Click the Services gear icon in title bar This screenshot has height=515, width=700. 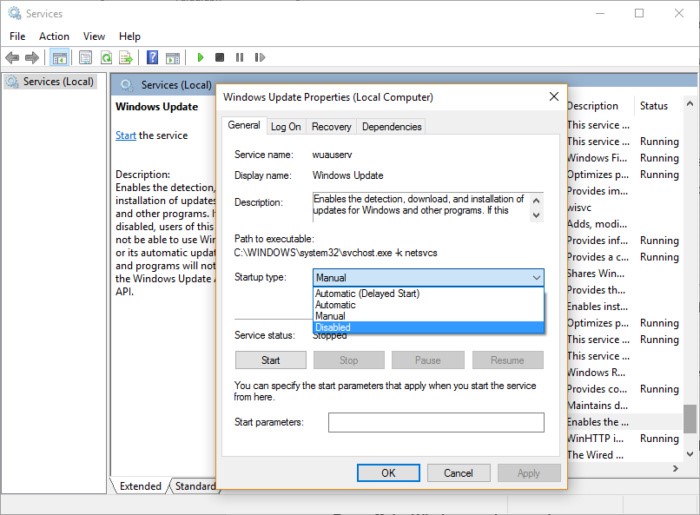pyautogui.click(x=15, y=13)
